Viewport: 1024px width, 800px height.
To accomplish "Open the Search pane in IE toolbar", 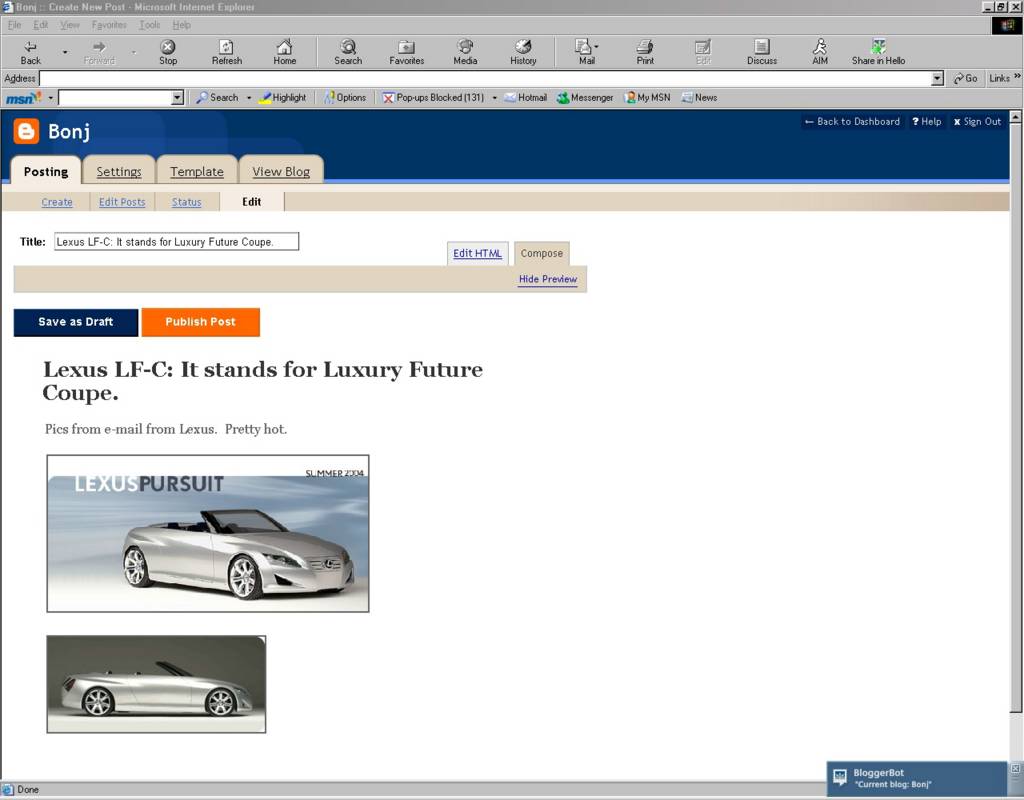I will pyautogui.click(x=348, y=52).
